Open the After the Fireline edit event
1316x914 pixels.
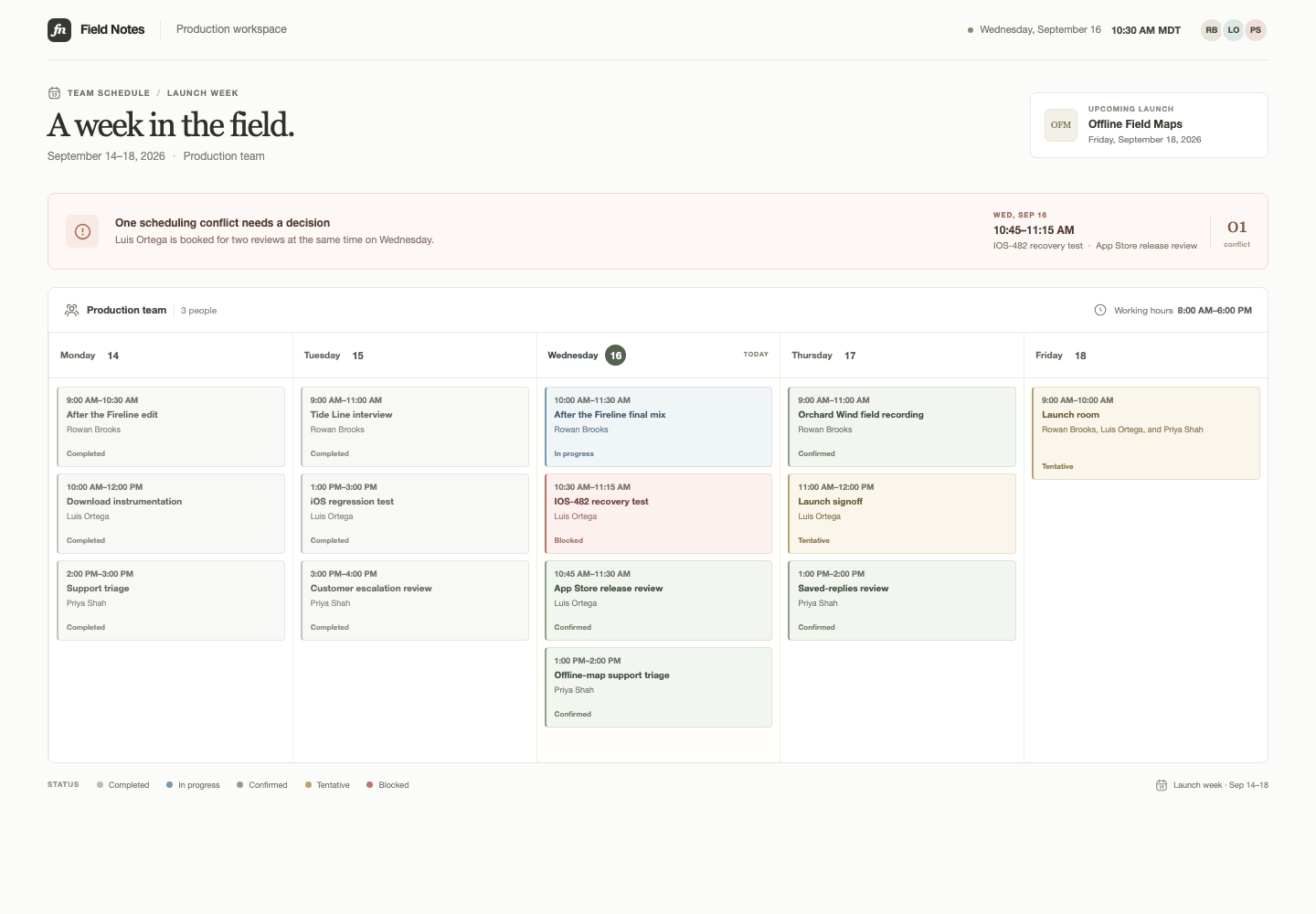[x=171, y=427]
